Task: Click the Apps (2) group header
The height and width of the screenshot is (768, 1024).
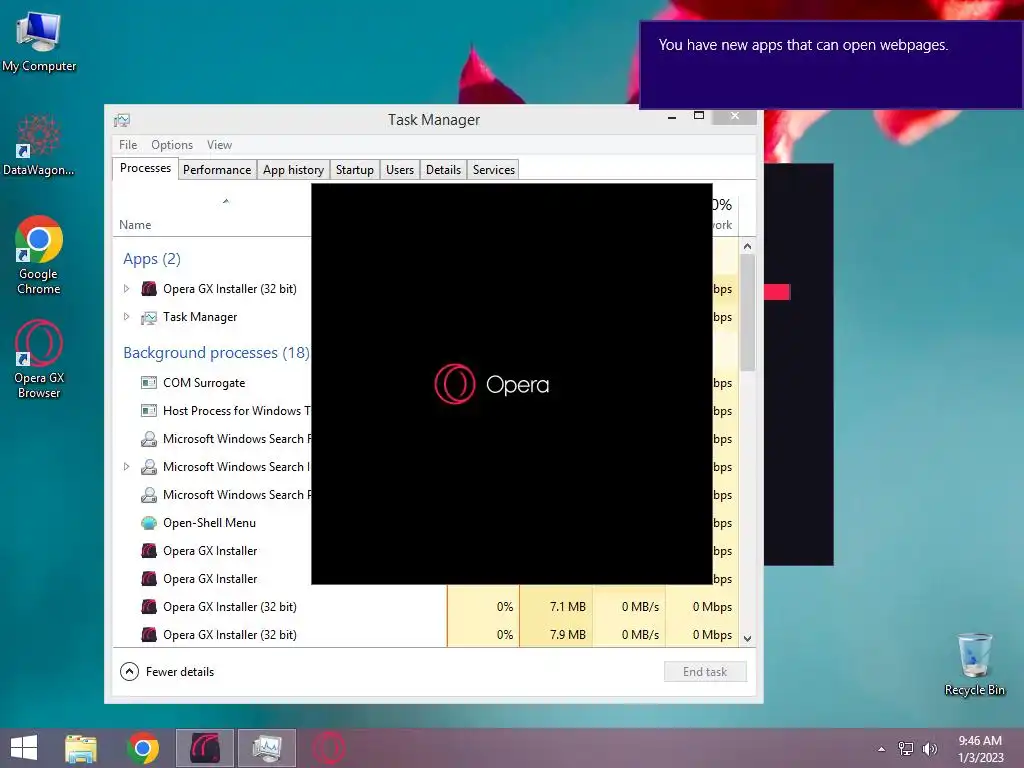Action: point(152,259)
